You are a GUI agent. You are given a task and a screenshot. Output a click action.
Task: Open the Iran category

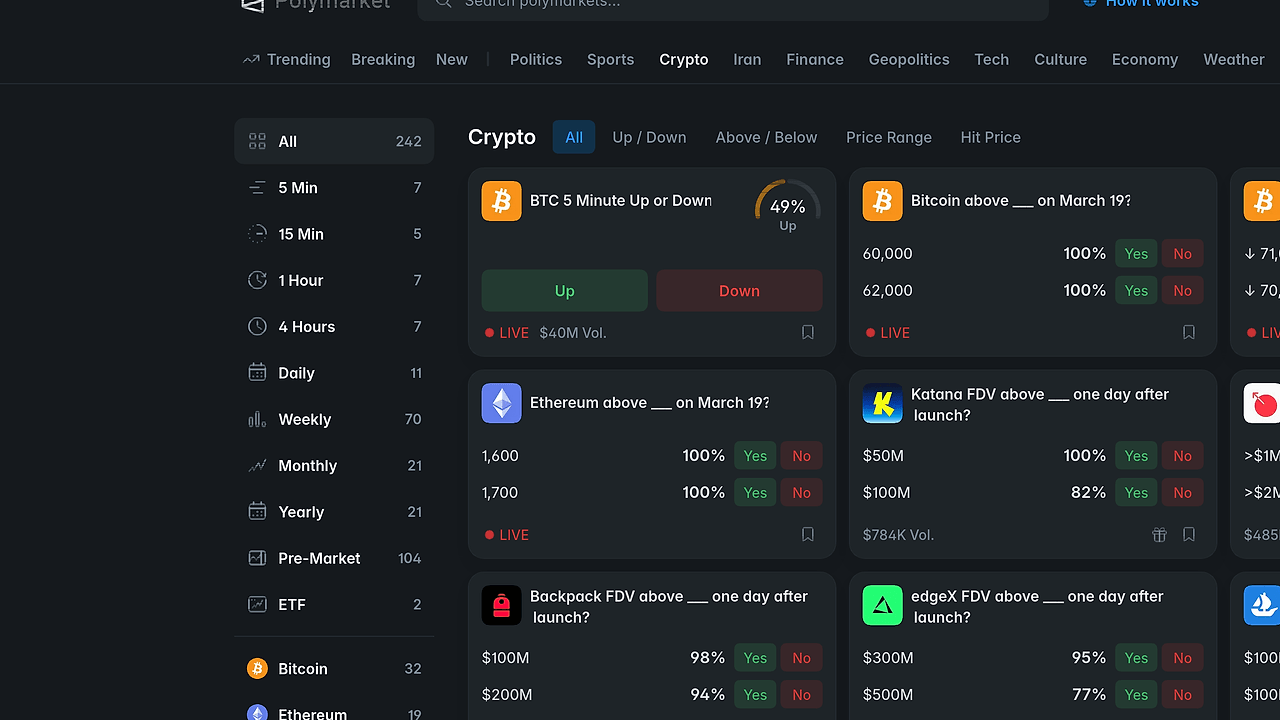[747, 59]
